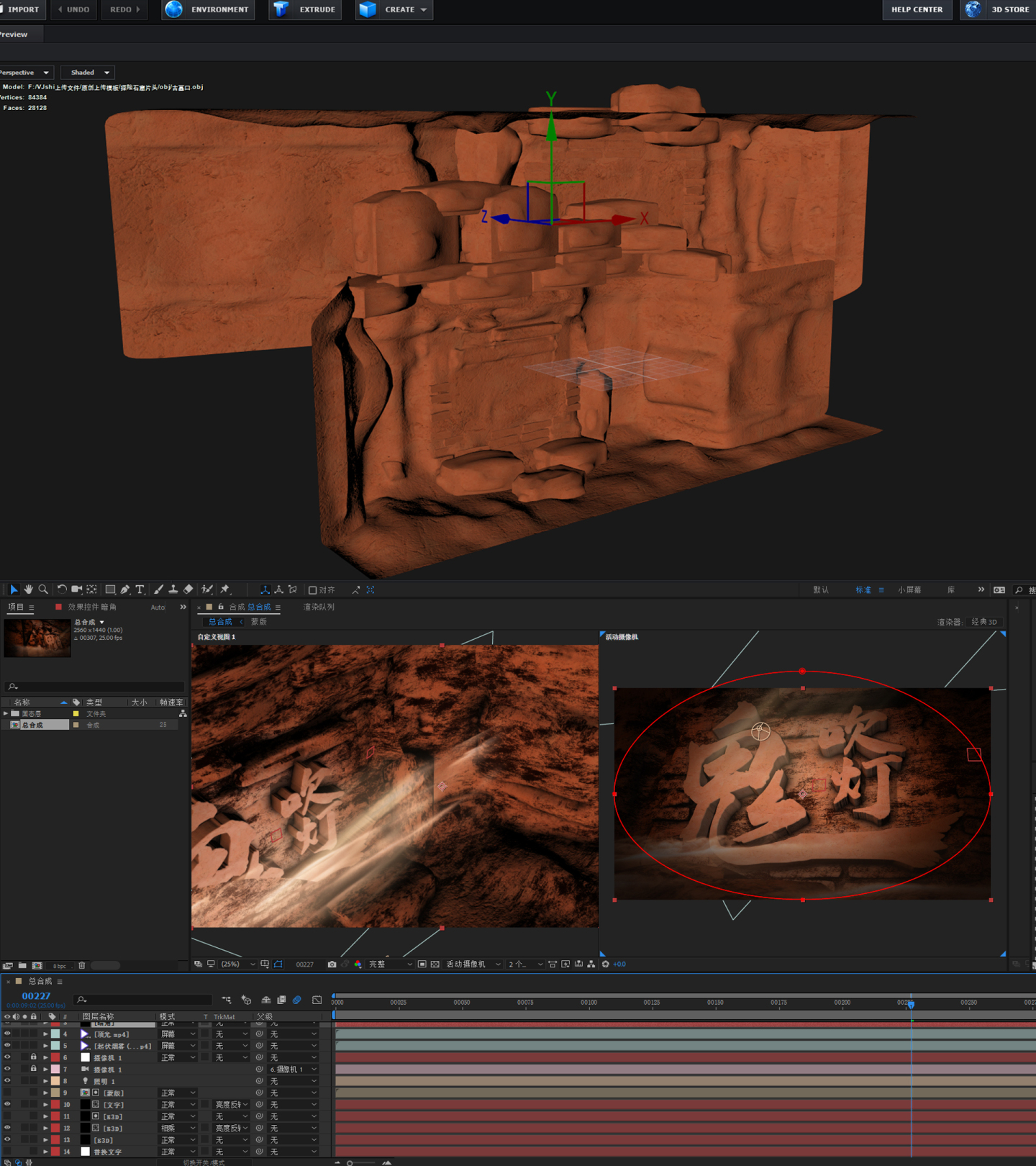This screenshot has width=1036, height=1166.
Task: Open the 效果控件 暗角 tab
Action: coord(92,607)
